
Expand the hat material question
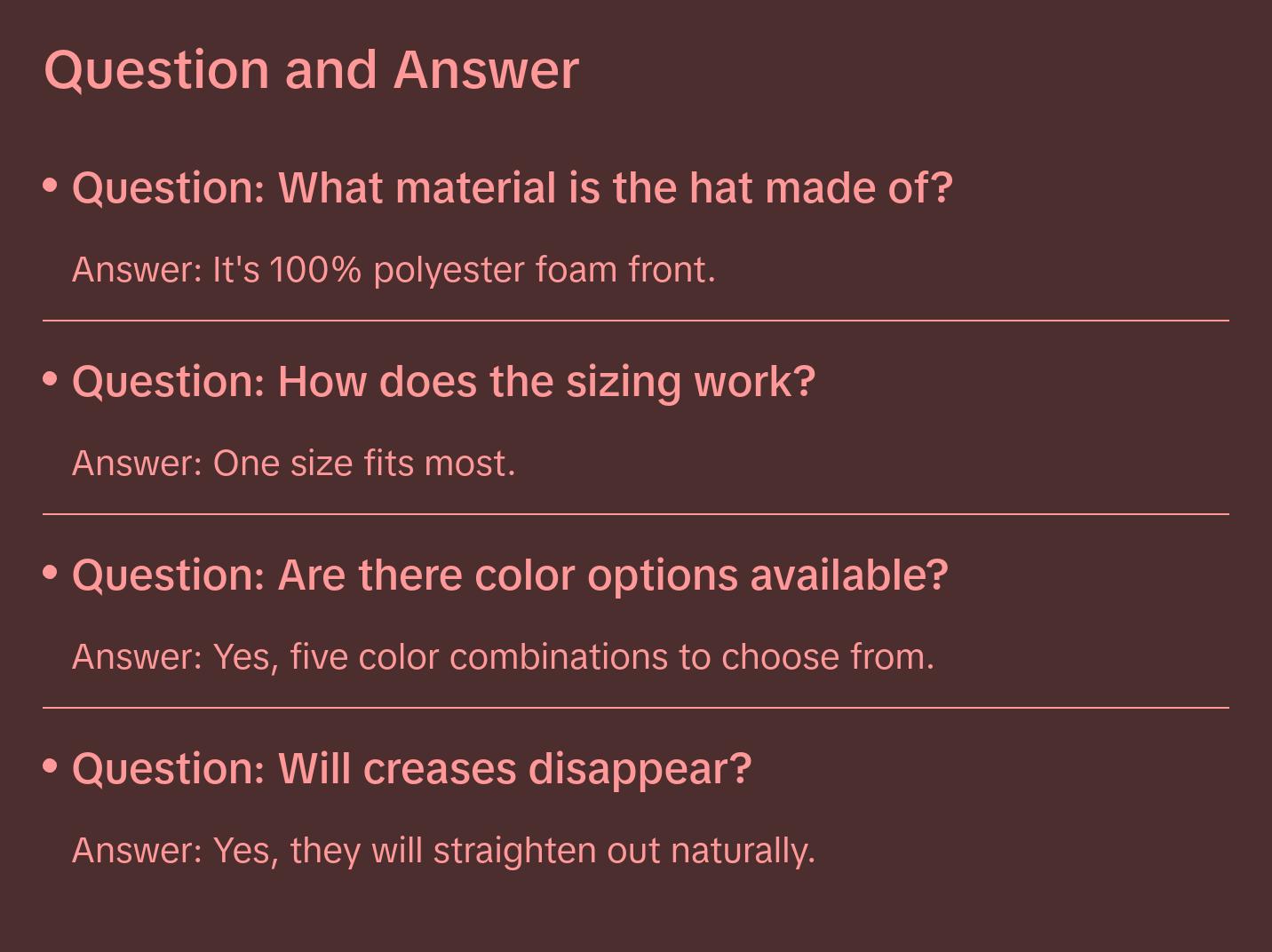click(512, 188)
